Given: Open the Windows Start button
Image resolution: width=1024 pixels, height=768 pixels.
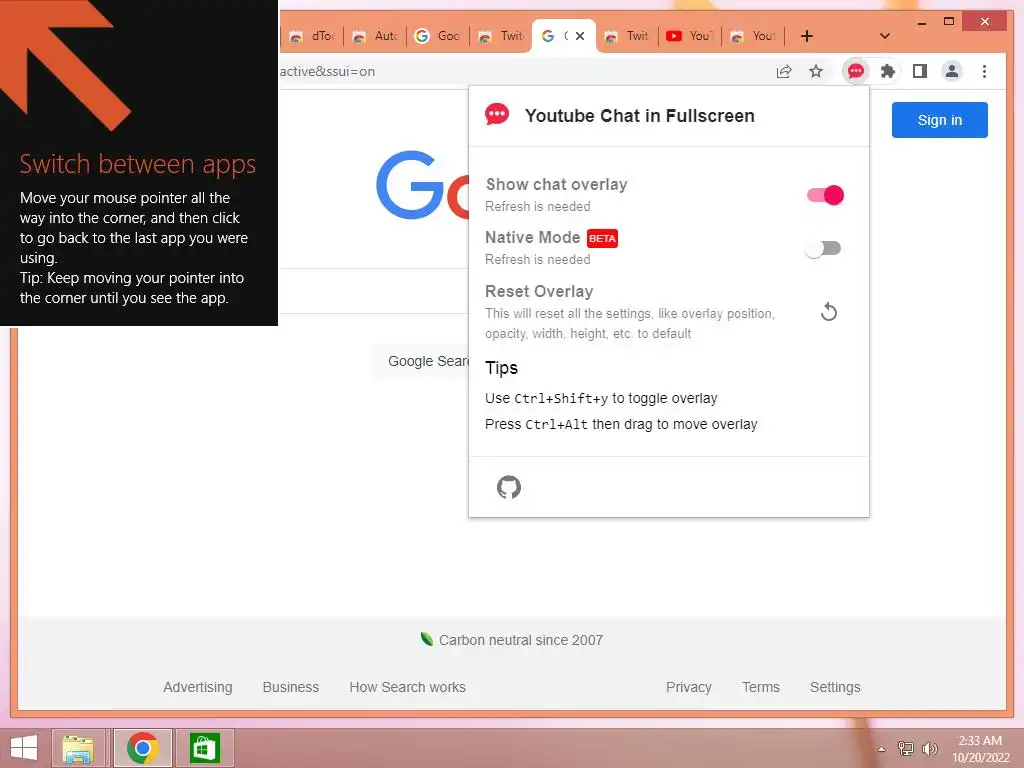Looking at the screenshot, I should click(x=24, y=748).
